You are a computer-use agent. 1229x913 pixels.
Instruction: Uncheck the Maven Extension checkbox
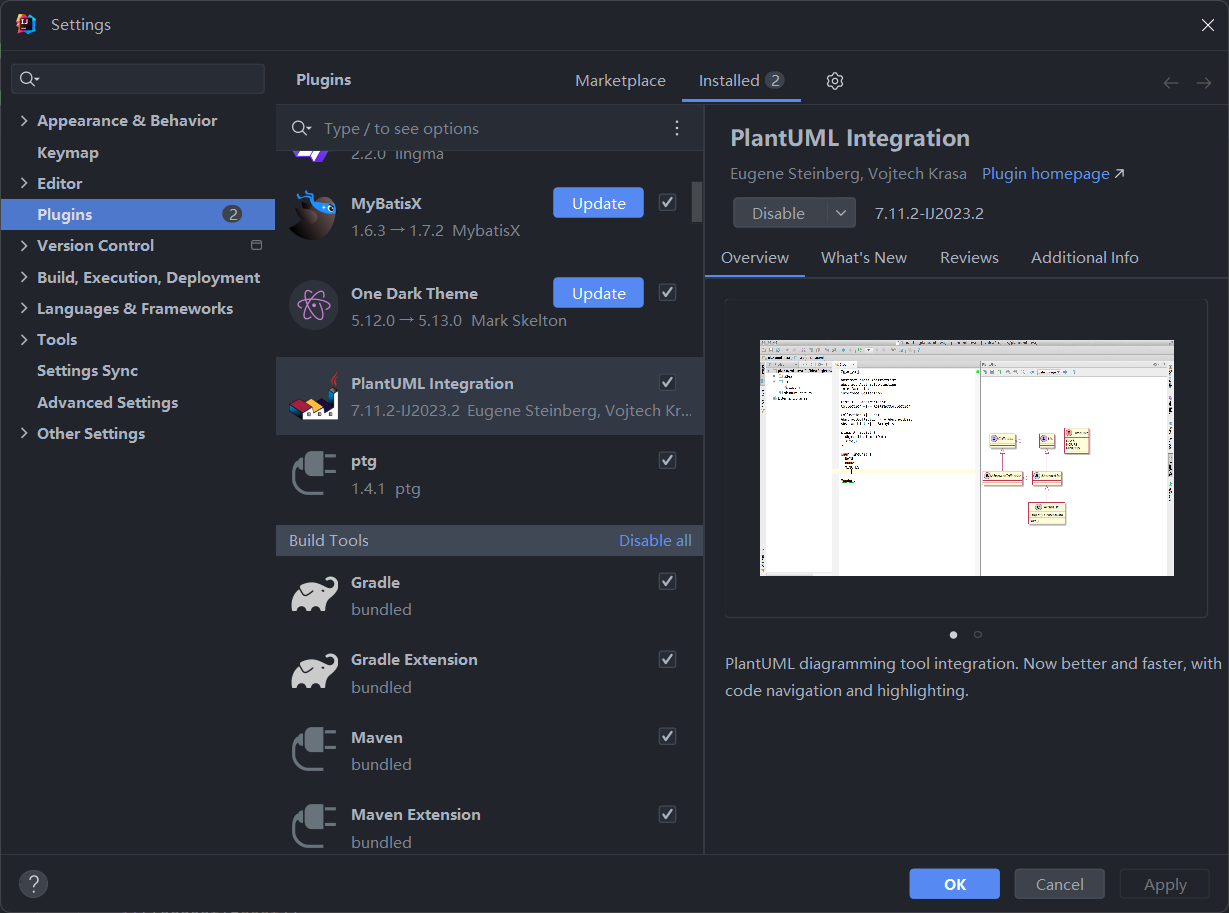668,814
